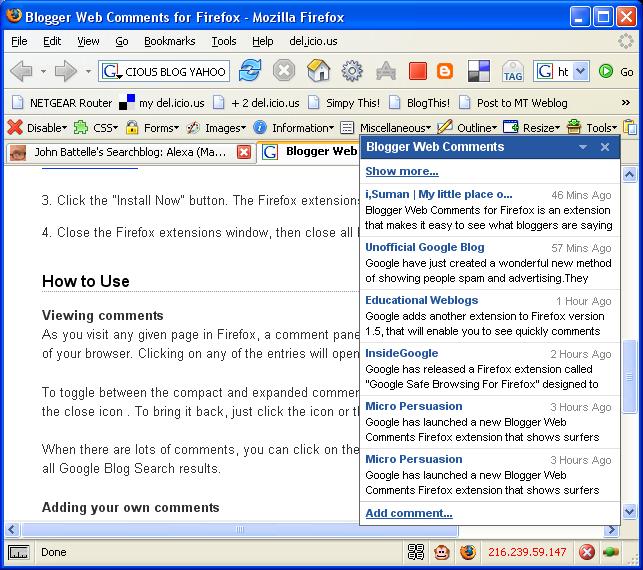The image size is (643, 570).
Task: Click the monkey icon in status bar
Action: tap(442, 552)
